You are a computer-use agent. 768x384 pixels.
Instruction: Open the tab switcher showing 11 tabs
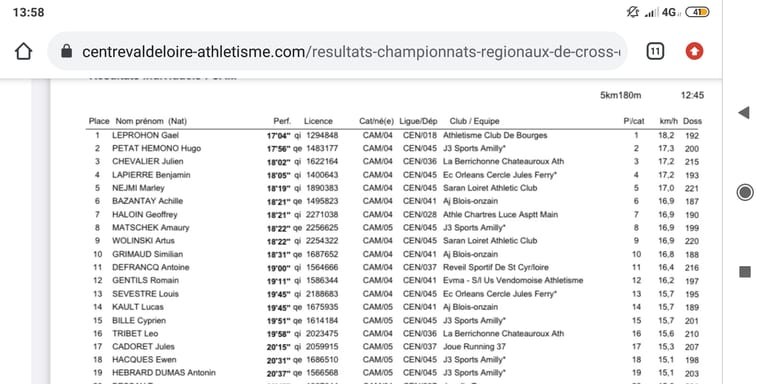[655, 51]
